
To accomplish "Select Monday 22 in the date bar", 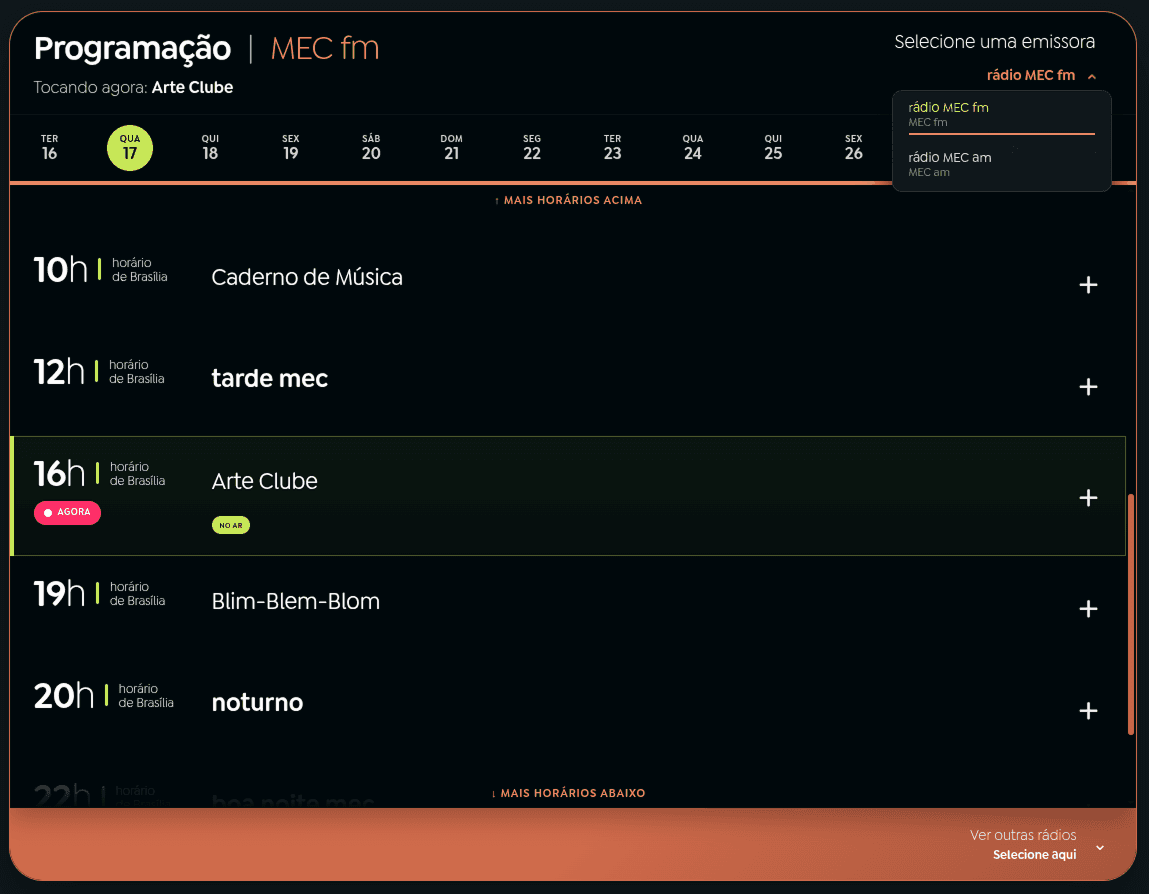I will (532, 148).
